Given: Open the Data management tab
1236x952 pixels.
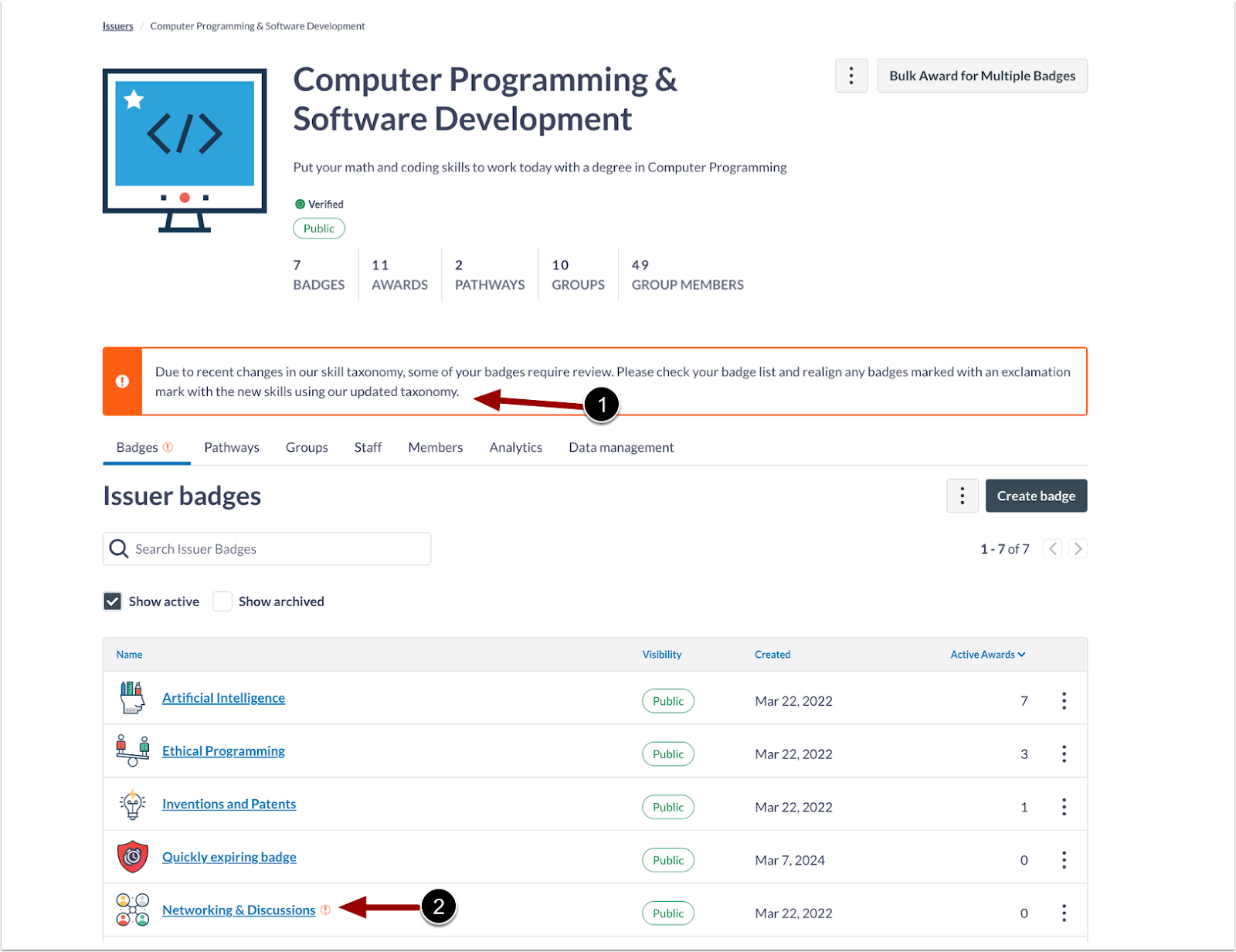Looking at the screenshot, I should [x=621, y=448].
